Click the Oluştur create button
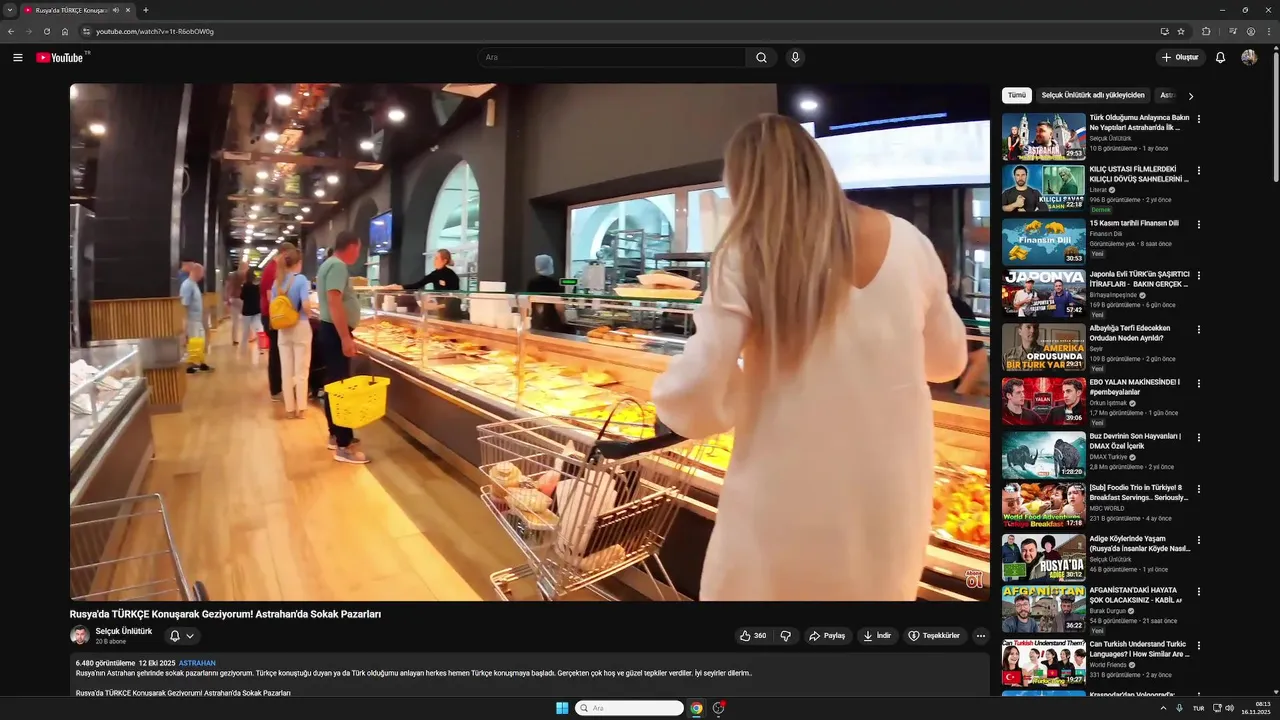Screen dimensions: 1280x720 coord(1180,57)
